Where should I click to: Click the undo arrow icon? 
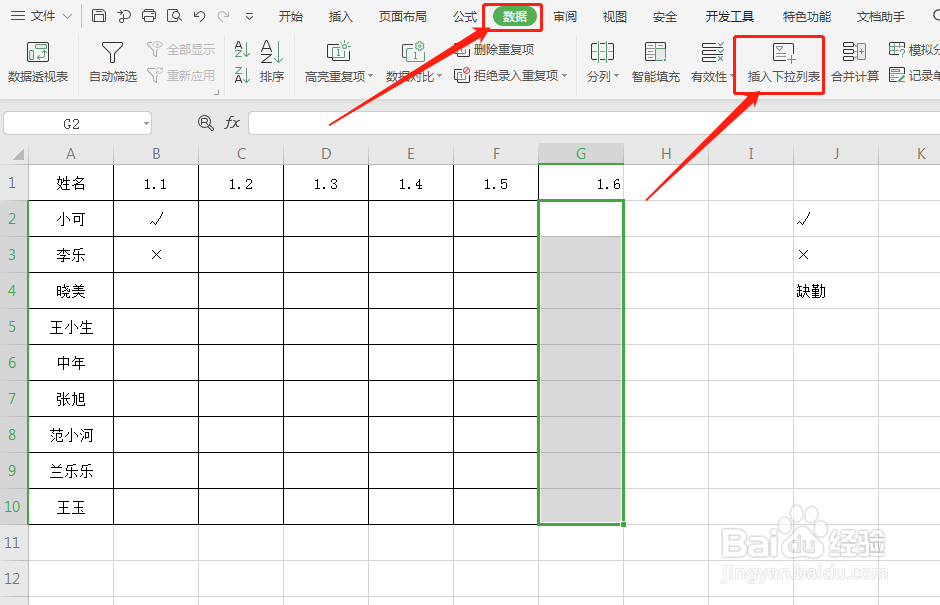(x=199, y=16)
